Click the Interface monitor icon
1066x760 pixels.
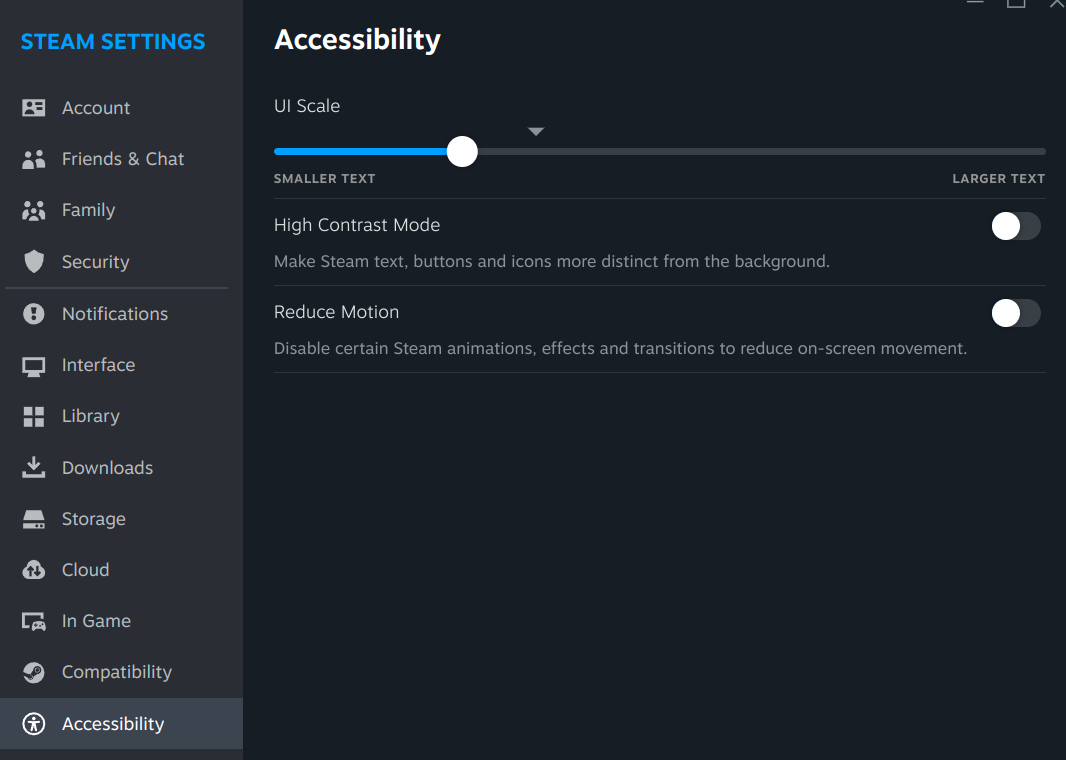tap(33, 366)
